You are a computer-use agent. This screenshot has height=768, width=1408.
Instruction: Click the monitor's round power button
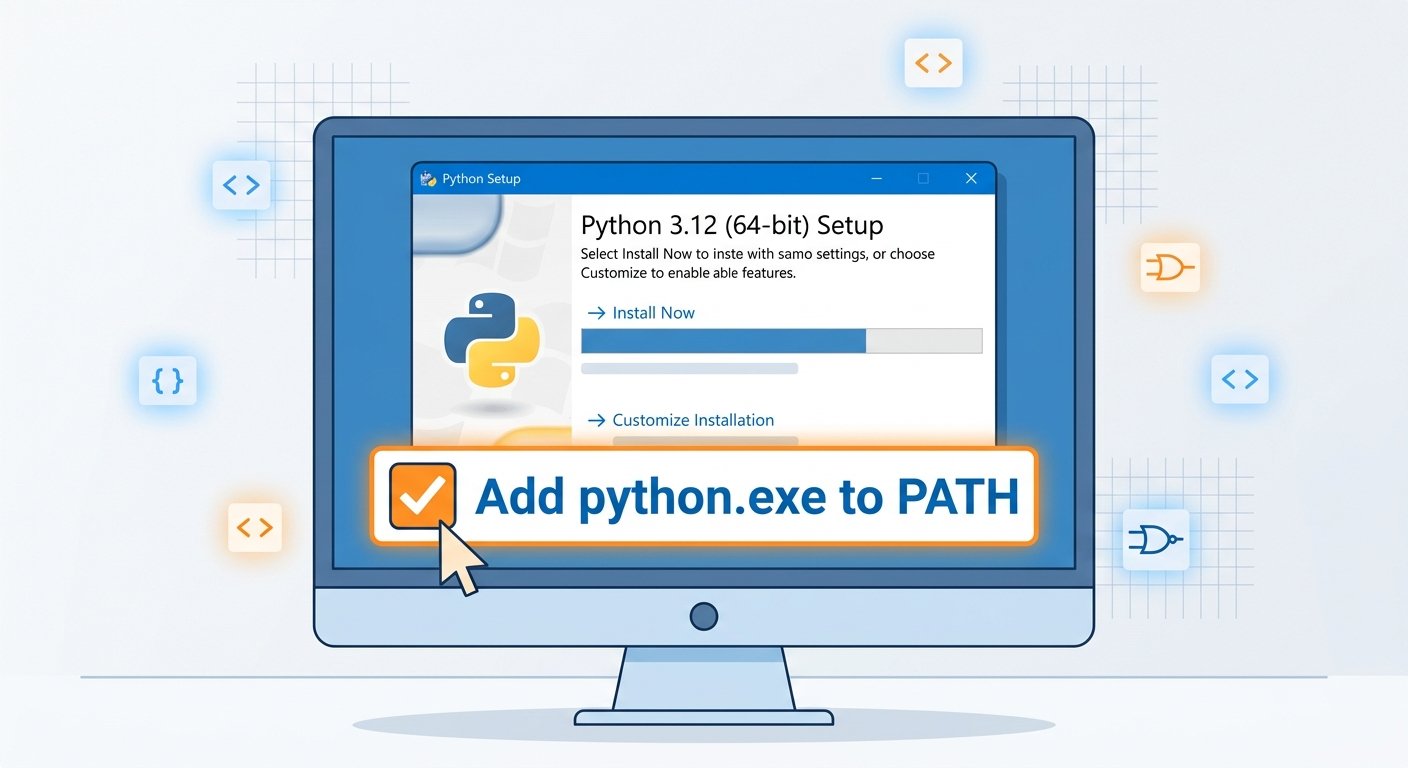pos(704,616)
